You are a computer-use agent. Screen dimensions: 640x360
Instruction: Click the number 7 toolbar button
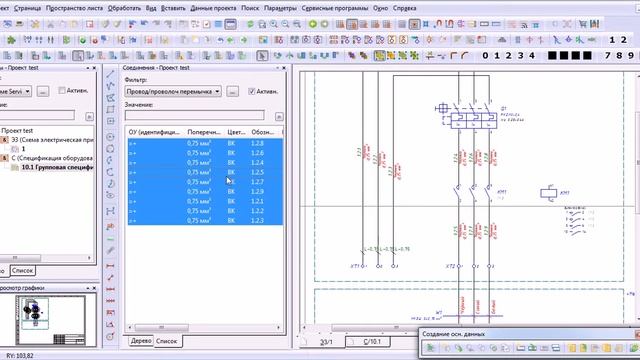coord(608,56)
